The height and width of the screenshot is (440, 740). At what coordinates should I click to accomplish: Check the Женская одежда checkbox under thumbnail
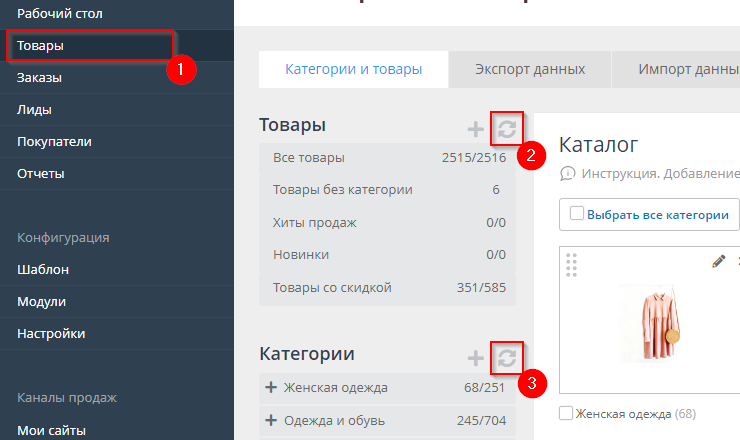567,413
